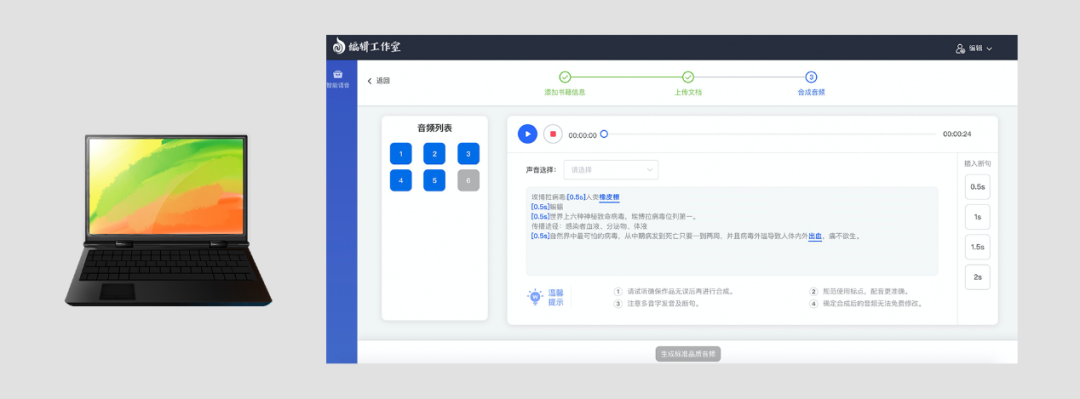Click the blue play audio button
The width and height of the screenshot is (1080, 399).
pos(528,134)
